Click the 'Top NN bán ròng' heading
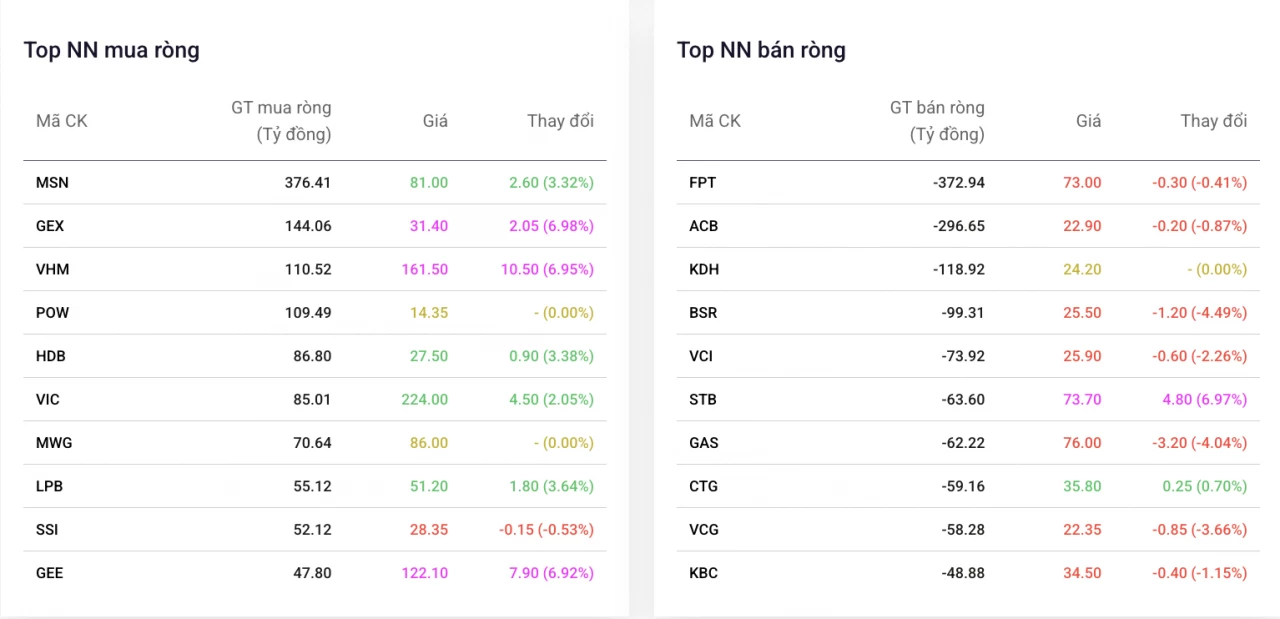 (761, 50)
